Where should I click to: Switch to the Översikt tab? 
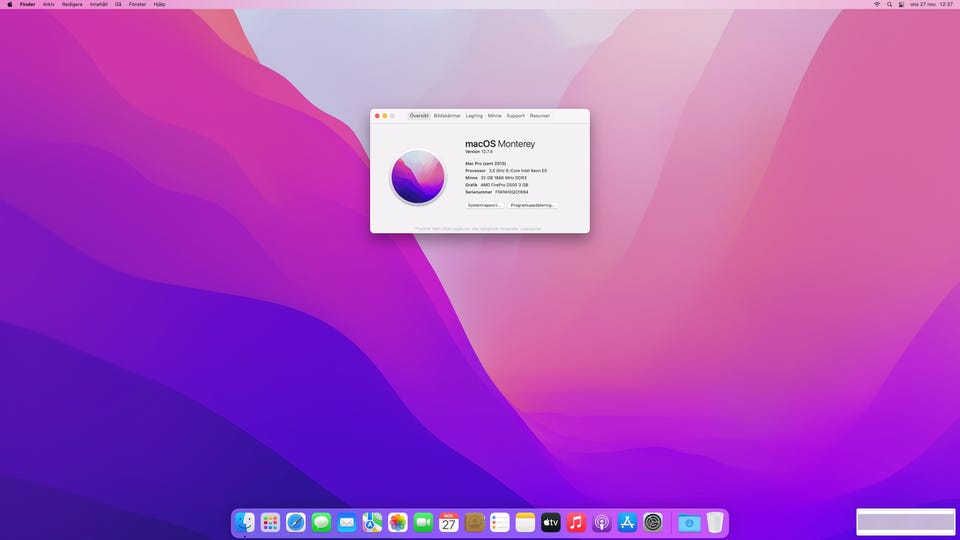tap(419, 116)
